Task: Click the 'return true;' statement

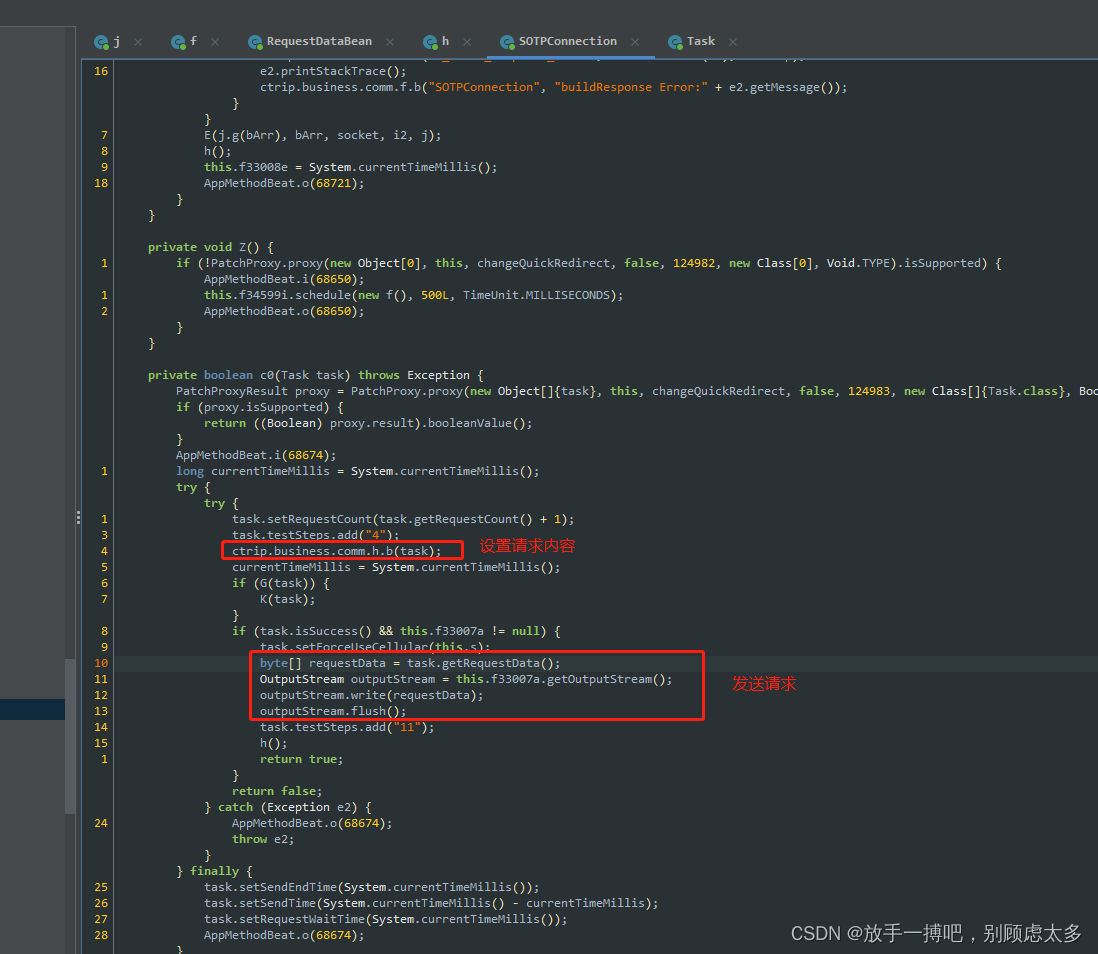Action: tap(302, 759)
